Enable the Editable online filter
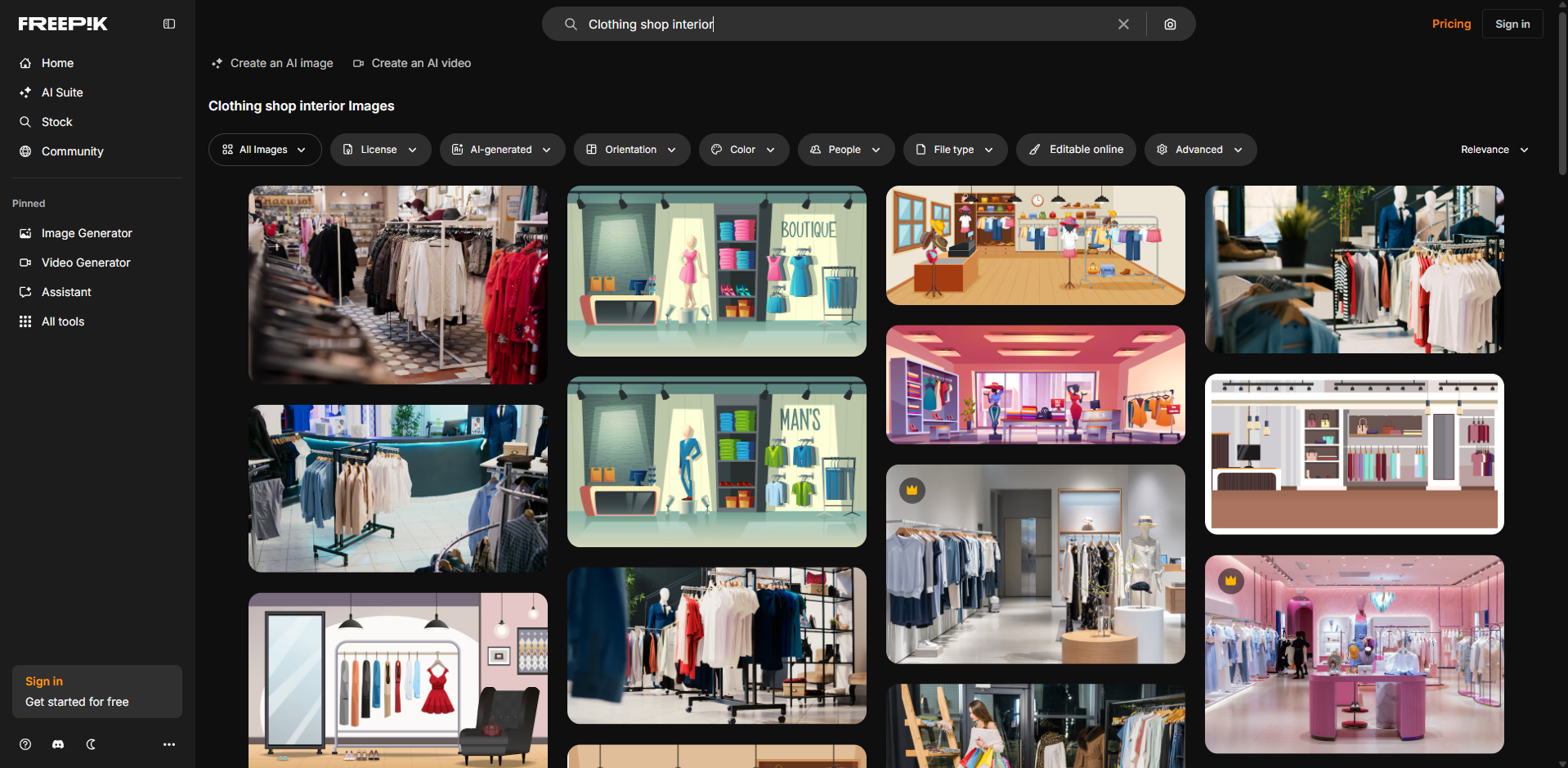This screenshot has height=768, width=1568. (1076, 150)
